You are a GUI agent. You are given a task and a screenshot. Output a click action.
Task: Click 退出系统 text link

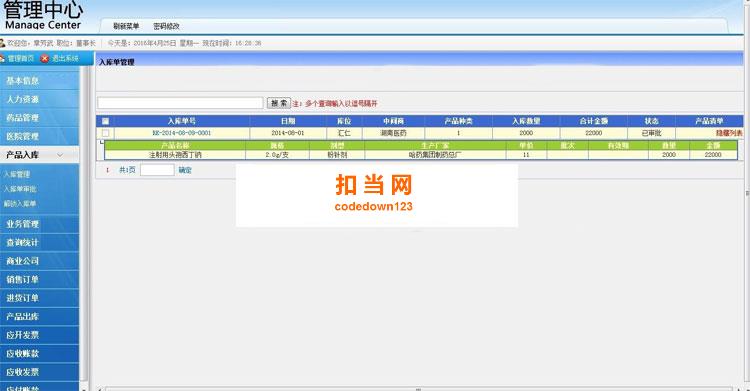click(65, 58)
